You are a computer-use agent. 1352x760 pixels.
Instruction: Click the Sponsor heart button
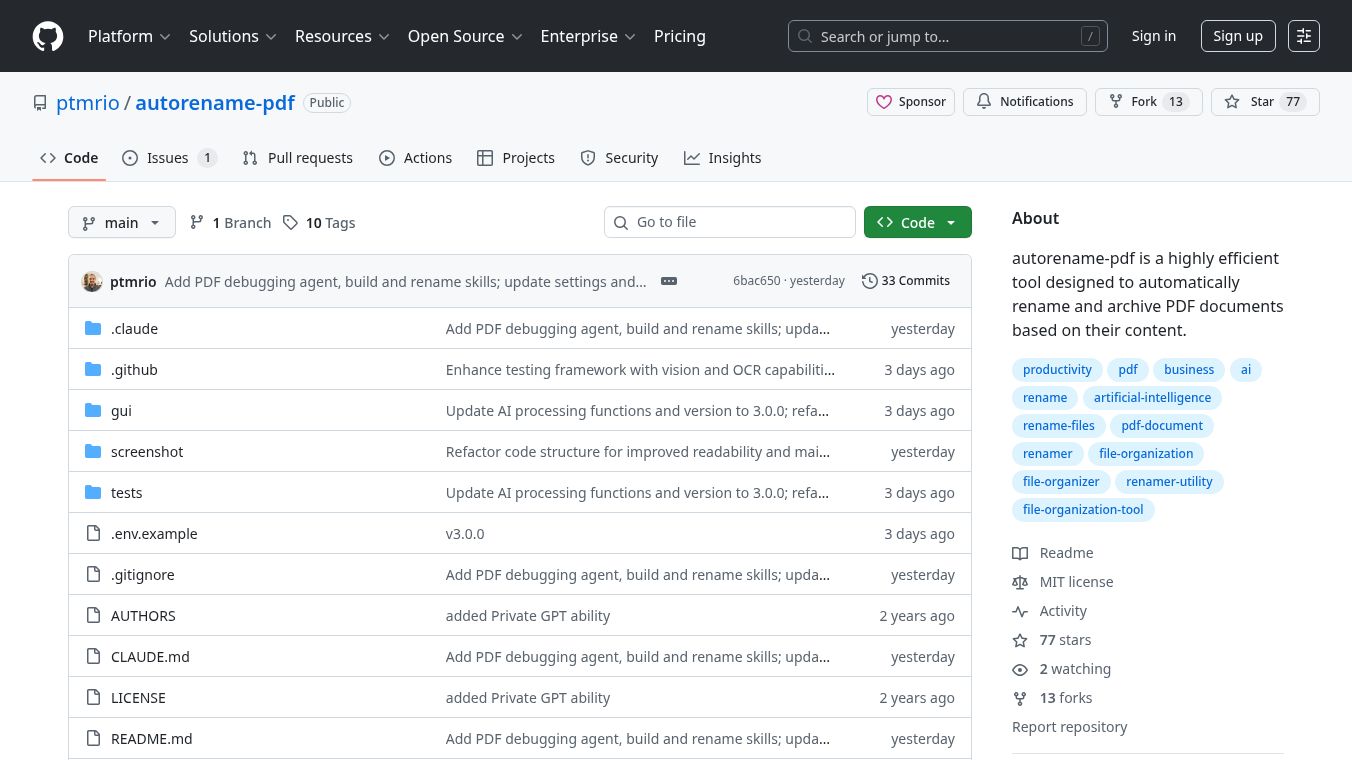point(911,102)
